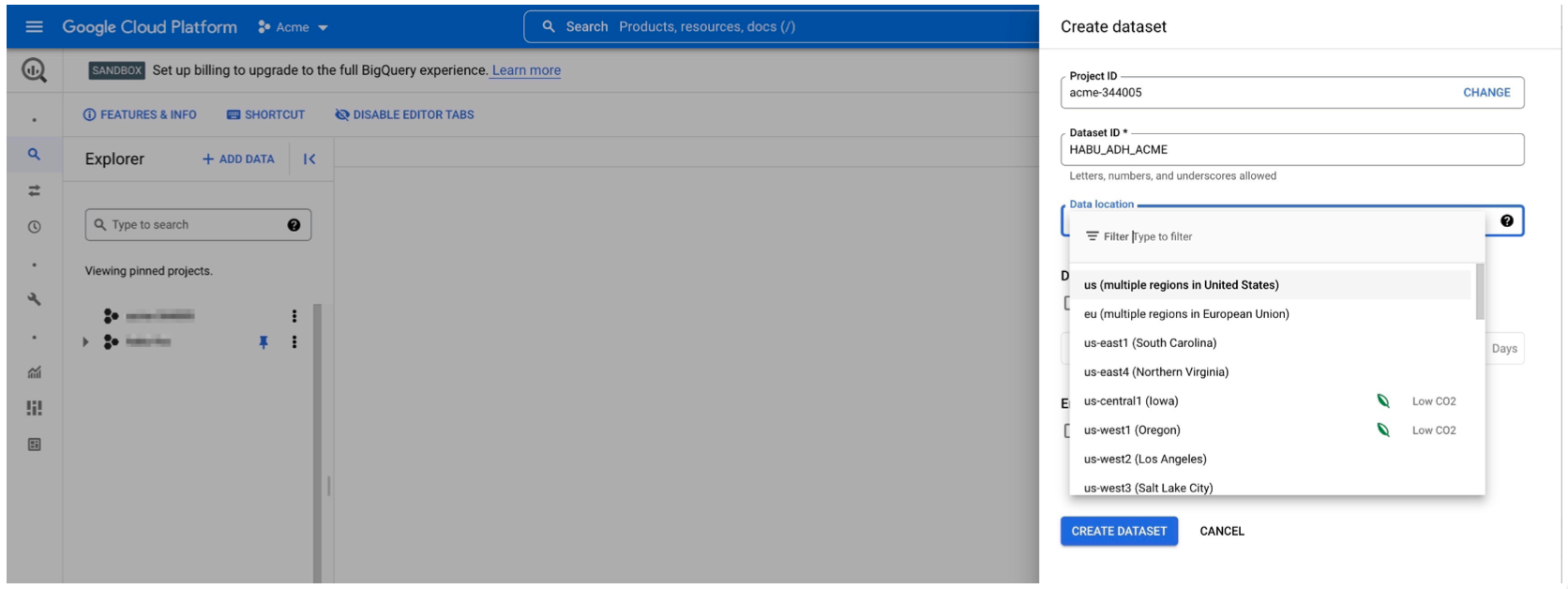Click the wrench Admin icon in sidebar
Screen dimensions: 1568x589
tap(34, 299)
